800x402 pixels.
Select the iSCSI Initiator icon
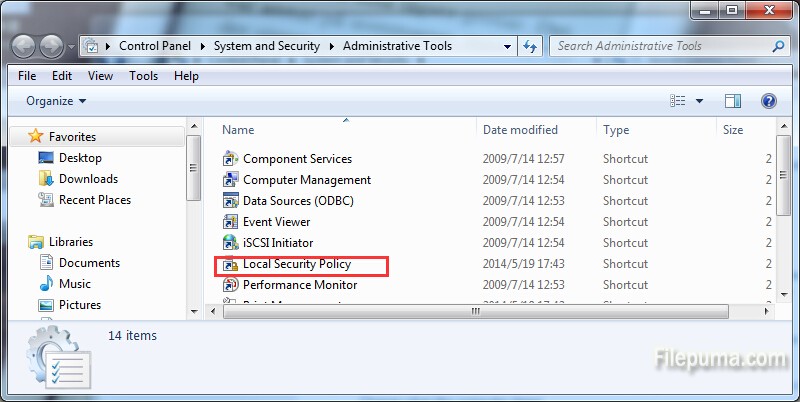point(230,243)
